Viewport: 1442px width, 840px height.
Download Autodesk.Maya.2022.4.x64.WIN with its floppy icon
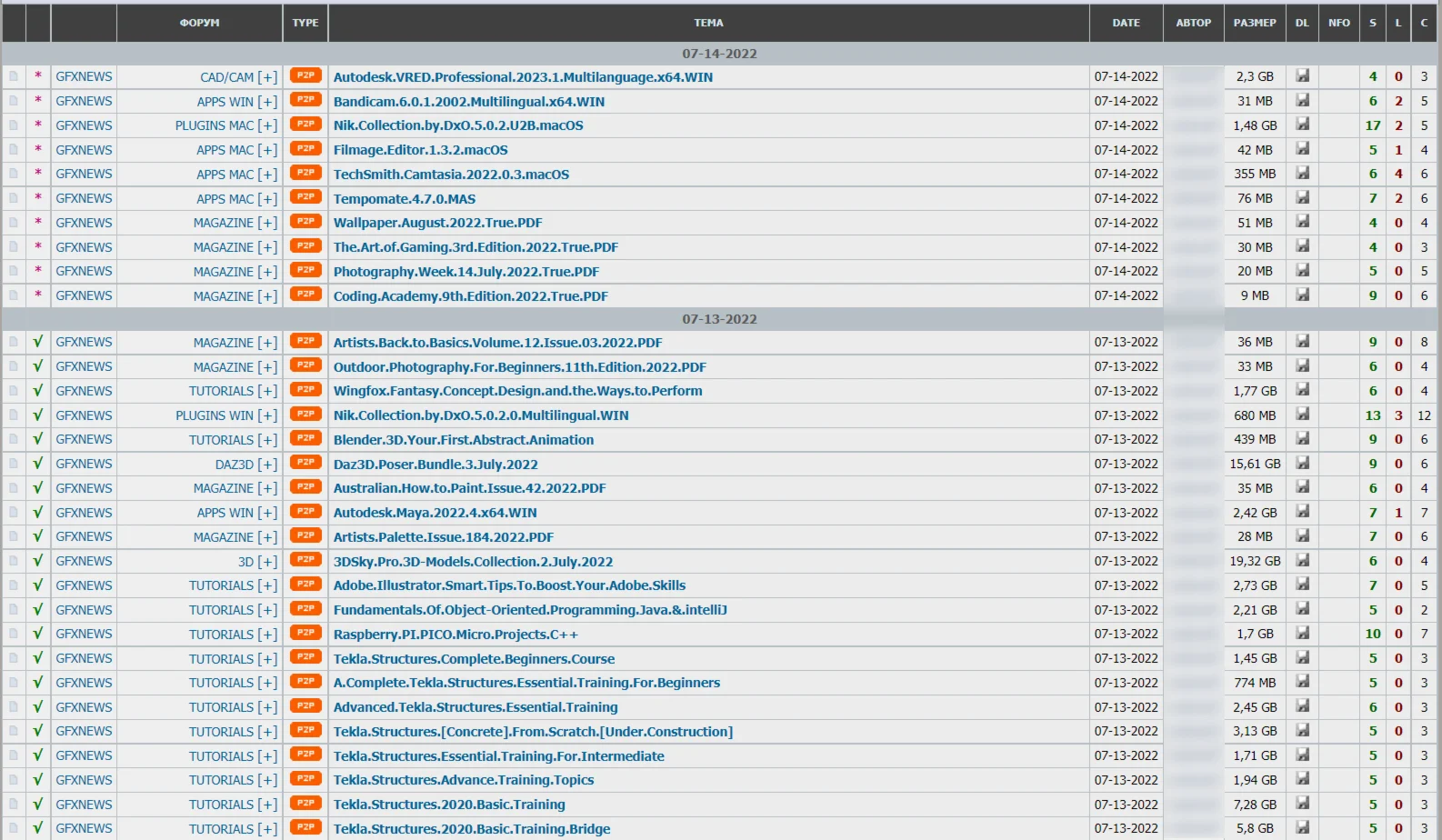click(1303, 512)
